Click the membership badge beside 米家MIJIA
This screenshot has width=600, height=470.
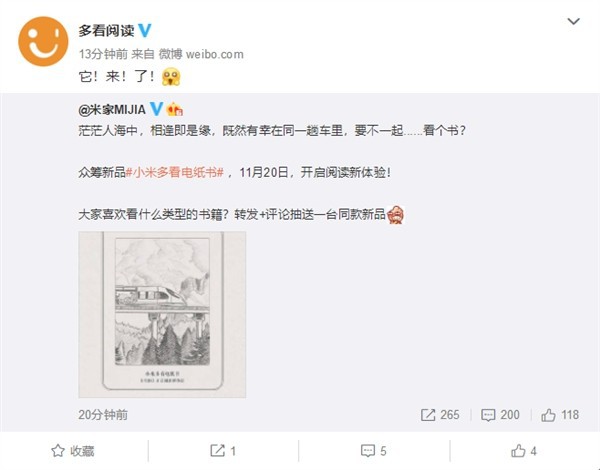(174, 109)
